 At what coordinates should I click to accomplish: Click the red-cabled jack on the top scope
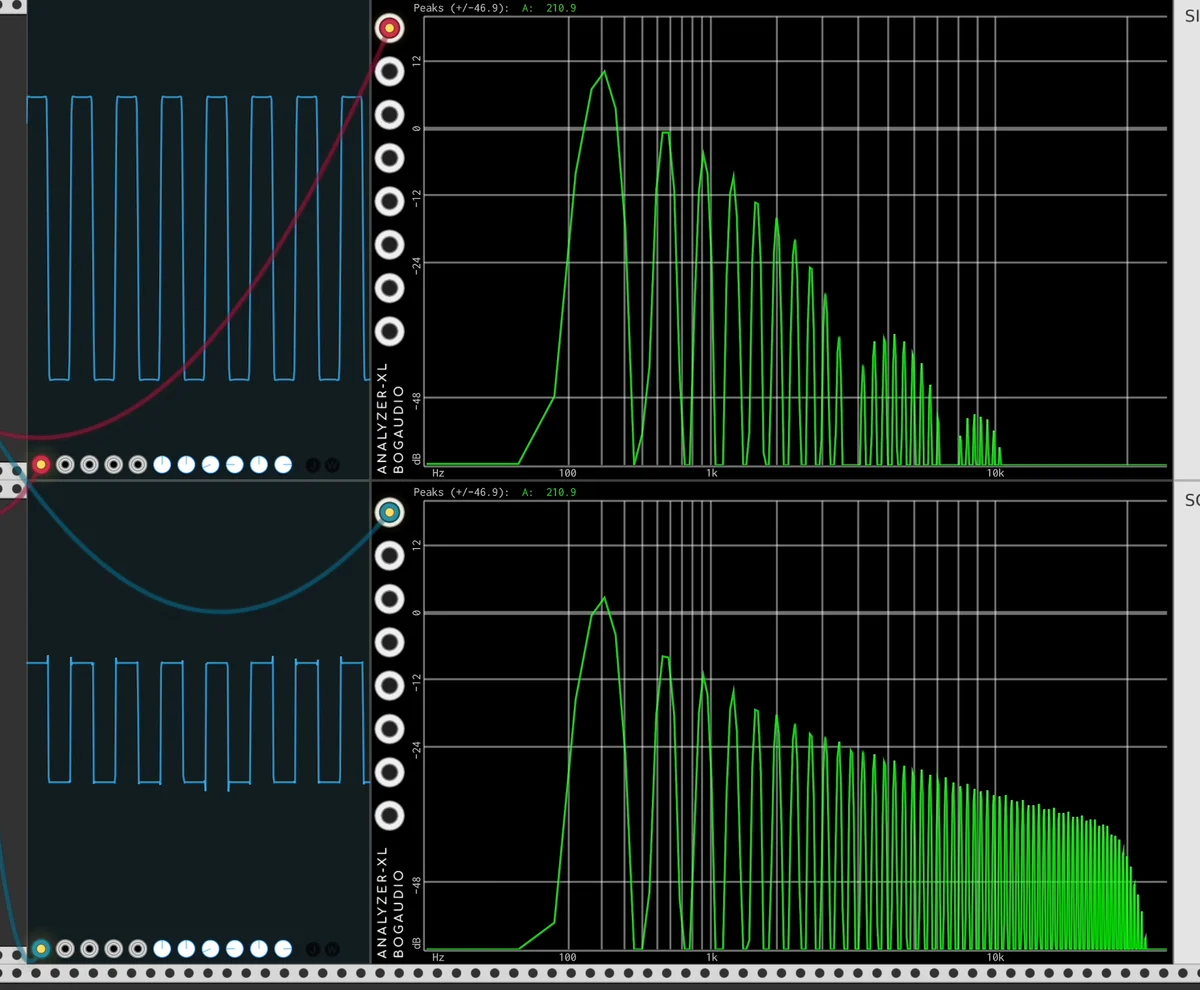click(41, 464)
